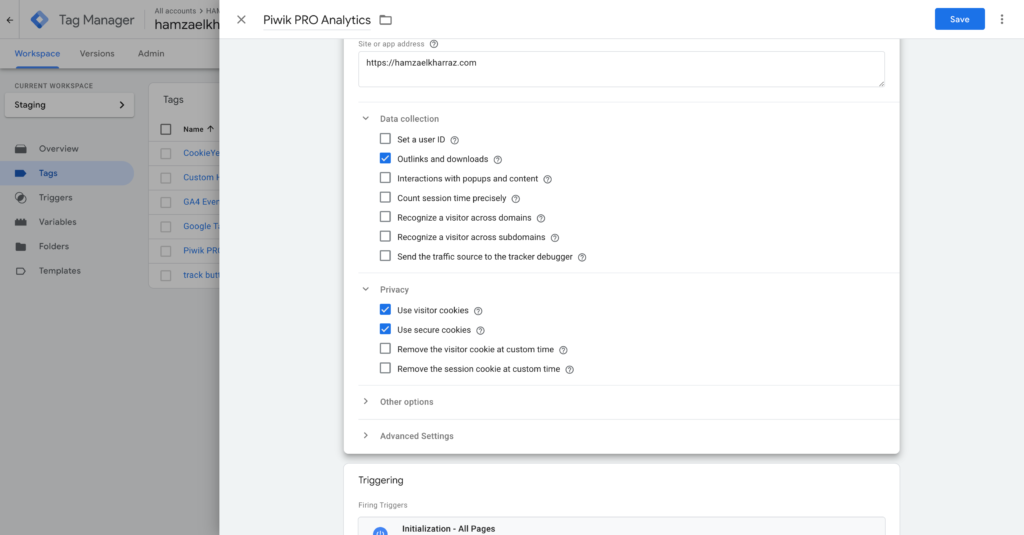
Task: Save the tag configuration
Action: [959, 19]
